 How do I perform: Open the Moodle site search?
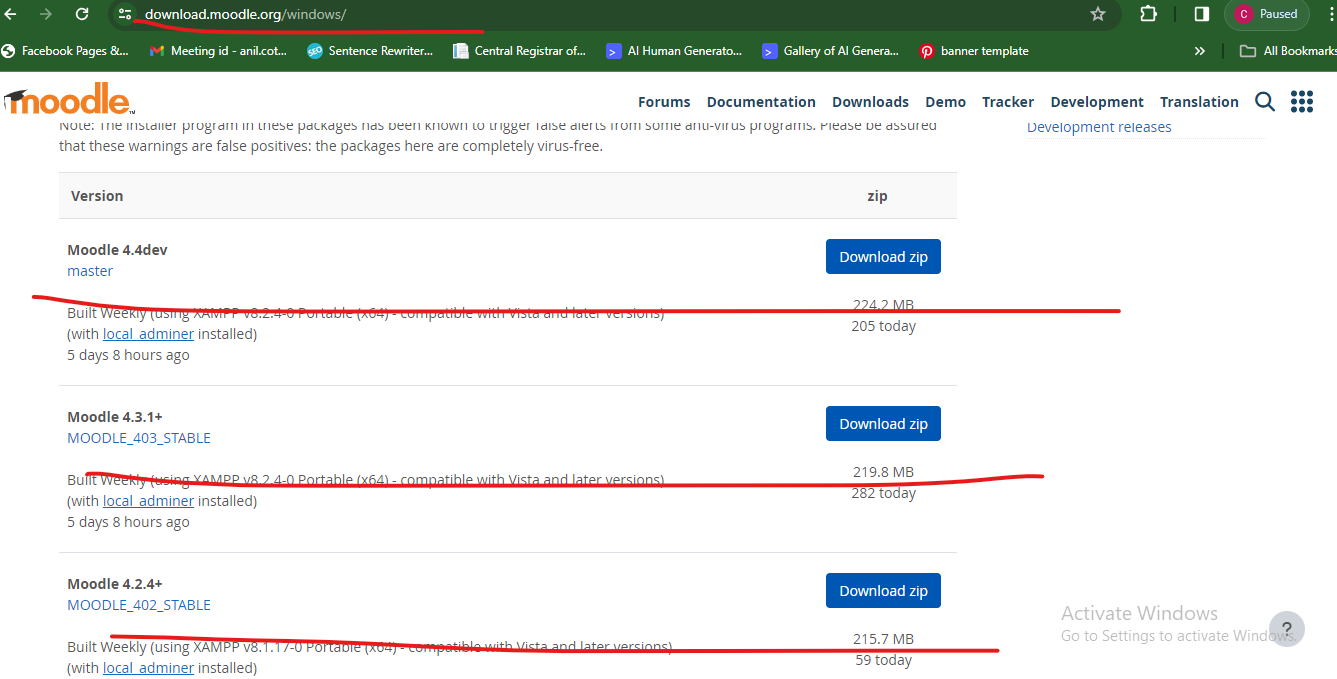point(1264,101)
